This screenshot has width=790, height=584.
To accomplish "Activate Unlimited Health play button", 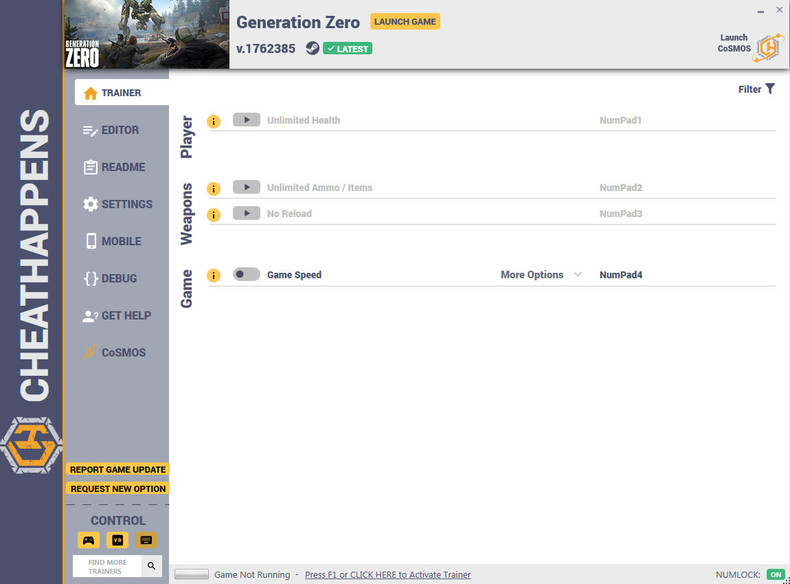I will [x=246, y=119].
